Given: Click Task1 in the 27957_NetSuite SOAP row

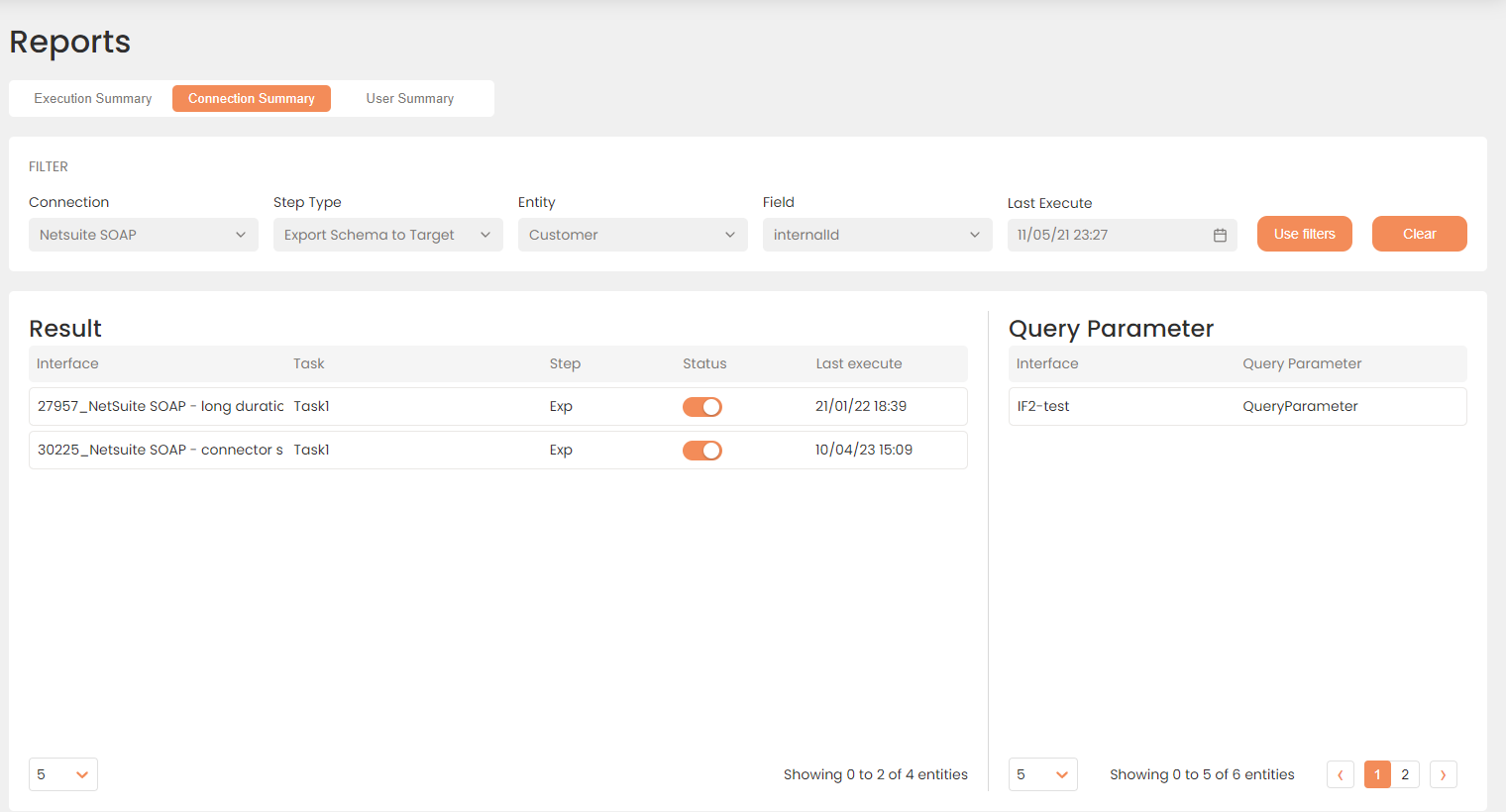Looking at the screenshot, I should (x=311, y=406).
